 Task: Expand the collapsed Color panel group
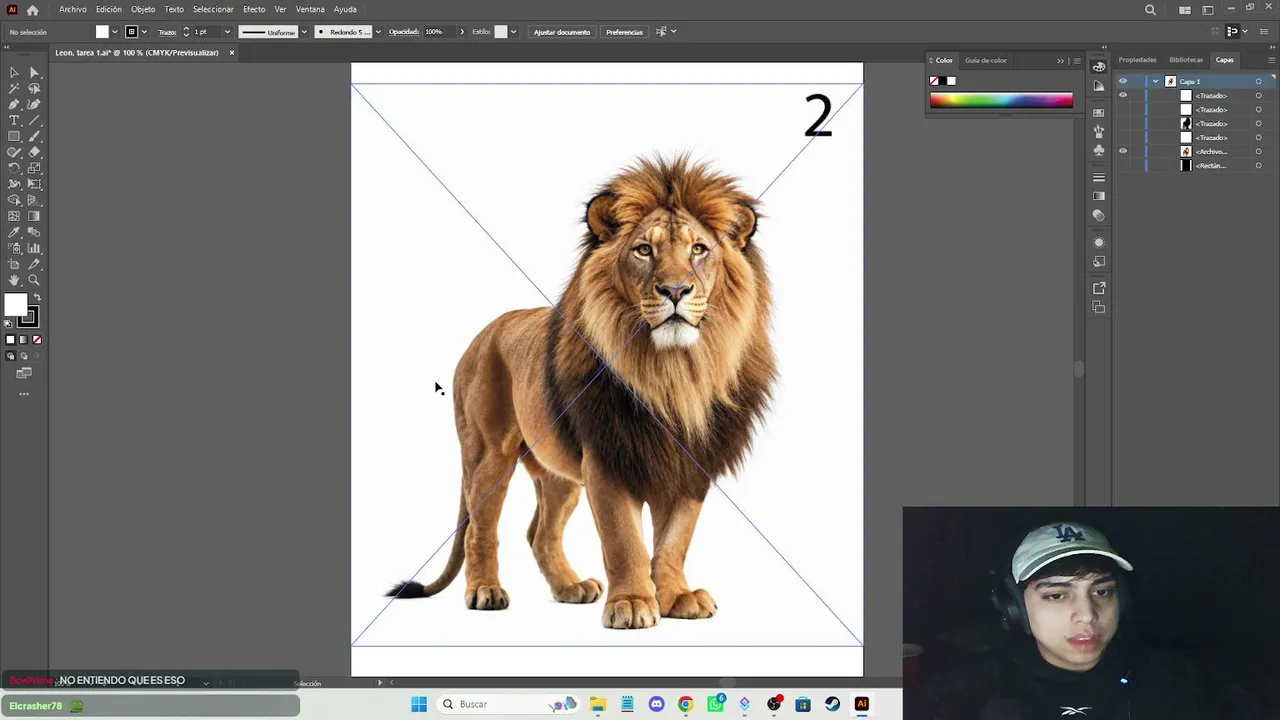point(1061,60)
